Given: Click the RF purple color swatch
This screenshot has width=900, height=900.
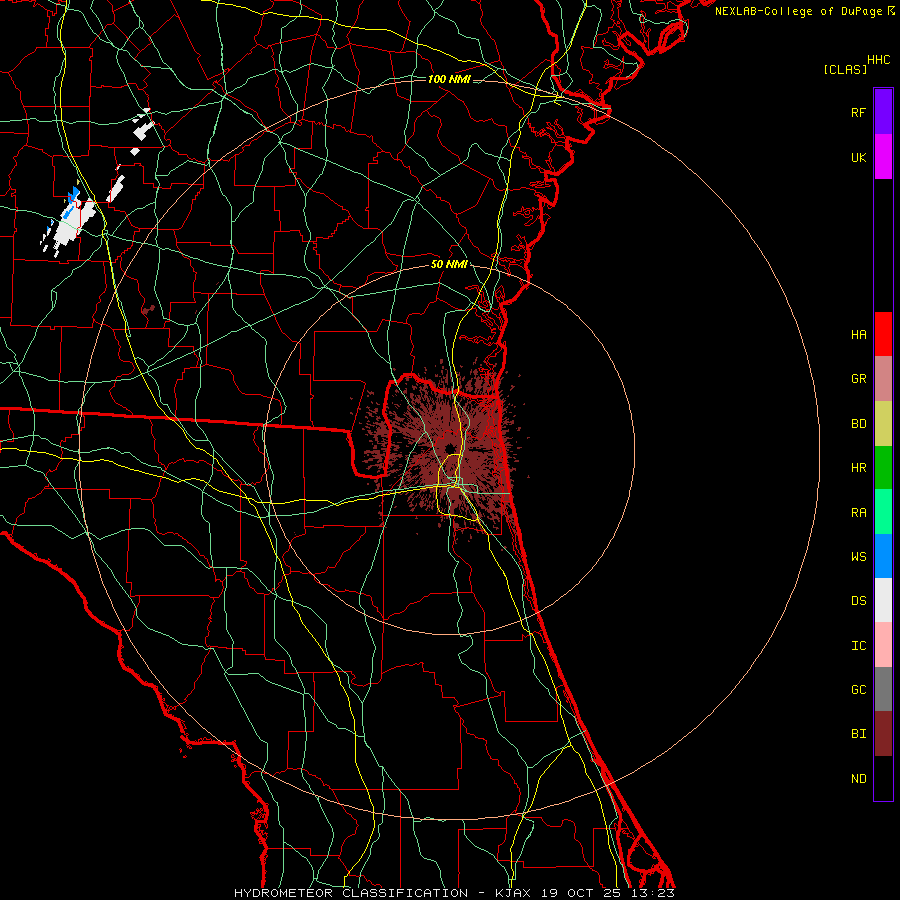Looking at the screenshot, I should [883, 112].
